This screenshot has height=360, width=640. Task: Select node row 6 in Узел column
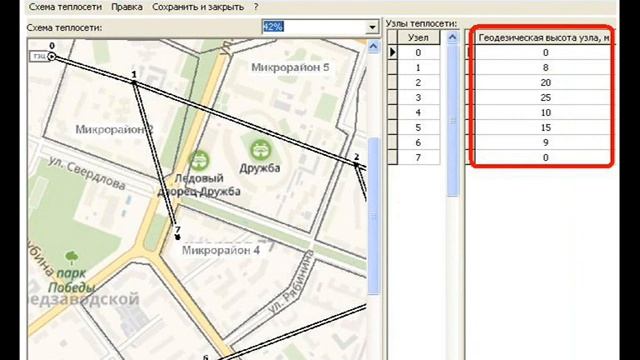tap(418, 142)
